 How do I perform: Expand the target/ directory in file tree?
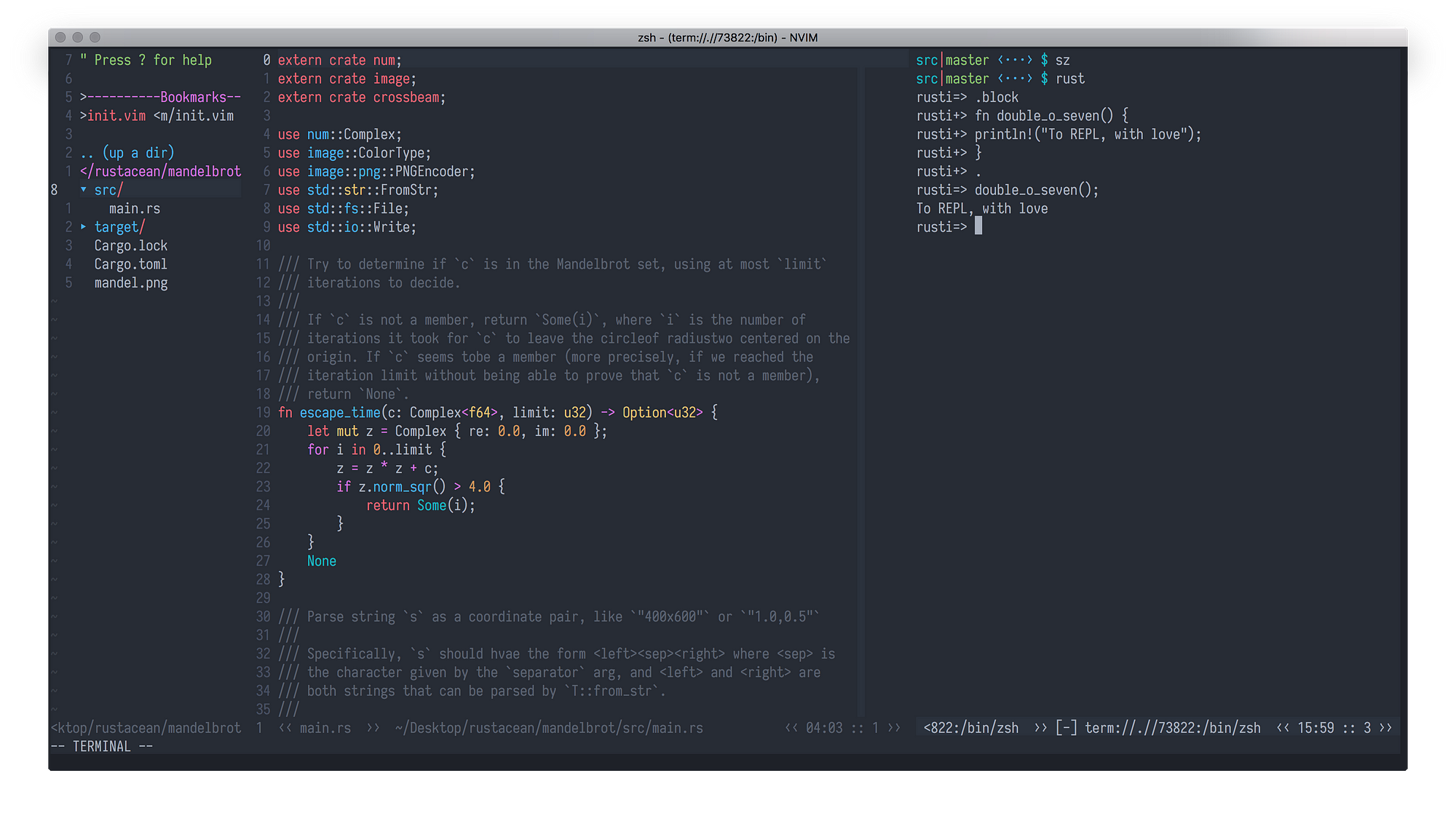(x=120, y=227)
